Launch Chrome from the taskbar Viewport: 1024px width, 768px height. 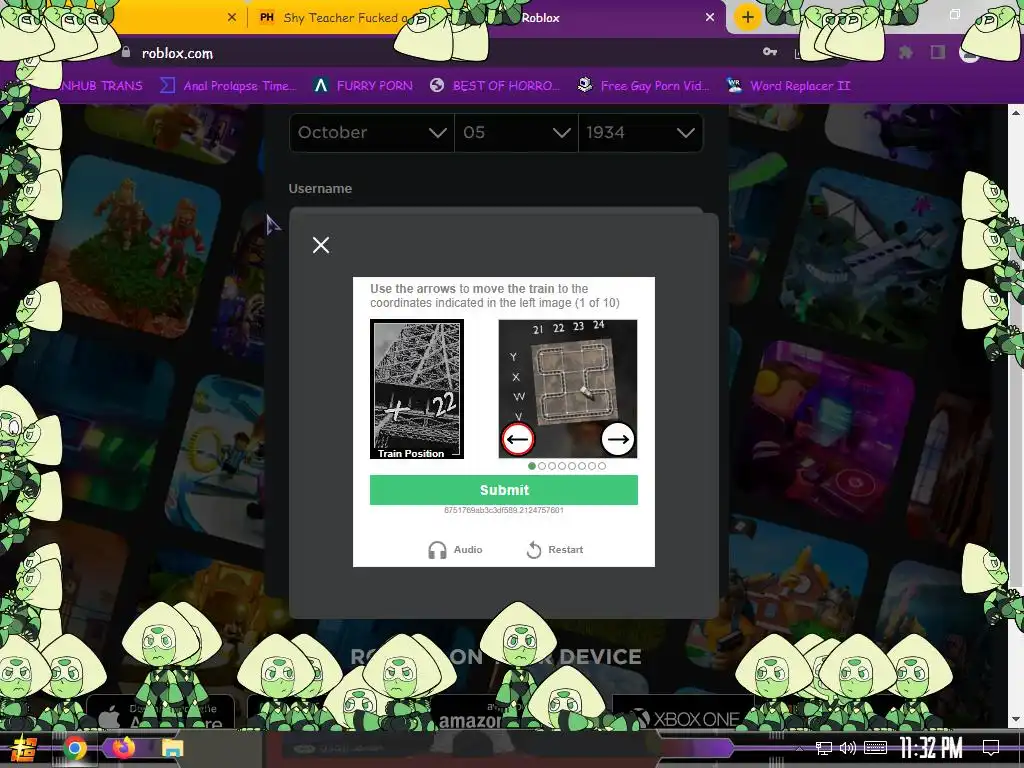[74, 748]
